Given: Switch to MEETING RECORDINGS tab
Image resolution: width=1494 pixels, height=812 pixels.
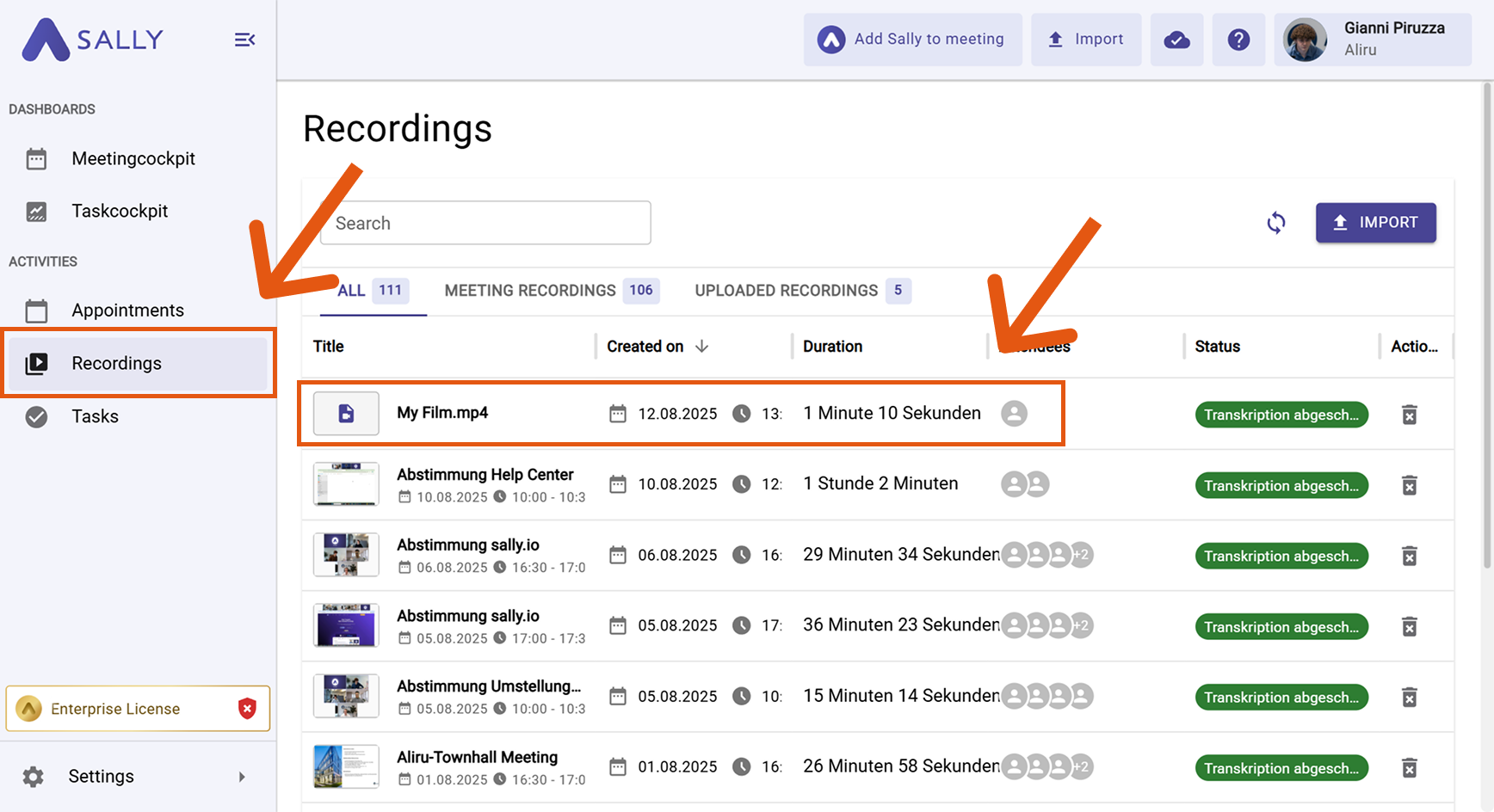Looking at the screenshot, I should [x=552, y=291].
